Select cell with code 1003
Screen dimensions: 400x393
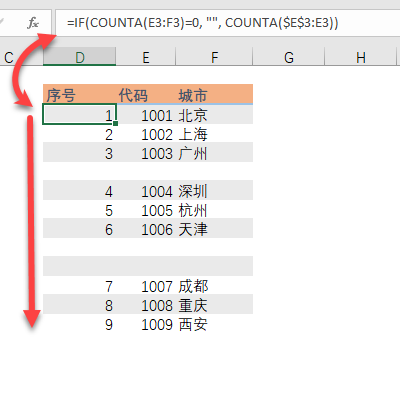coord(146,153)
